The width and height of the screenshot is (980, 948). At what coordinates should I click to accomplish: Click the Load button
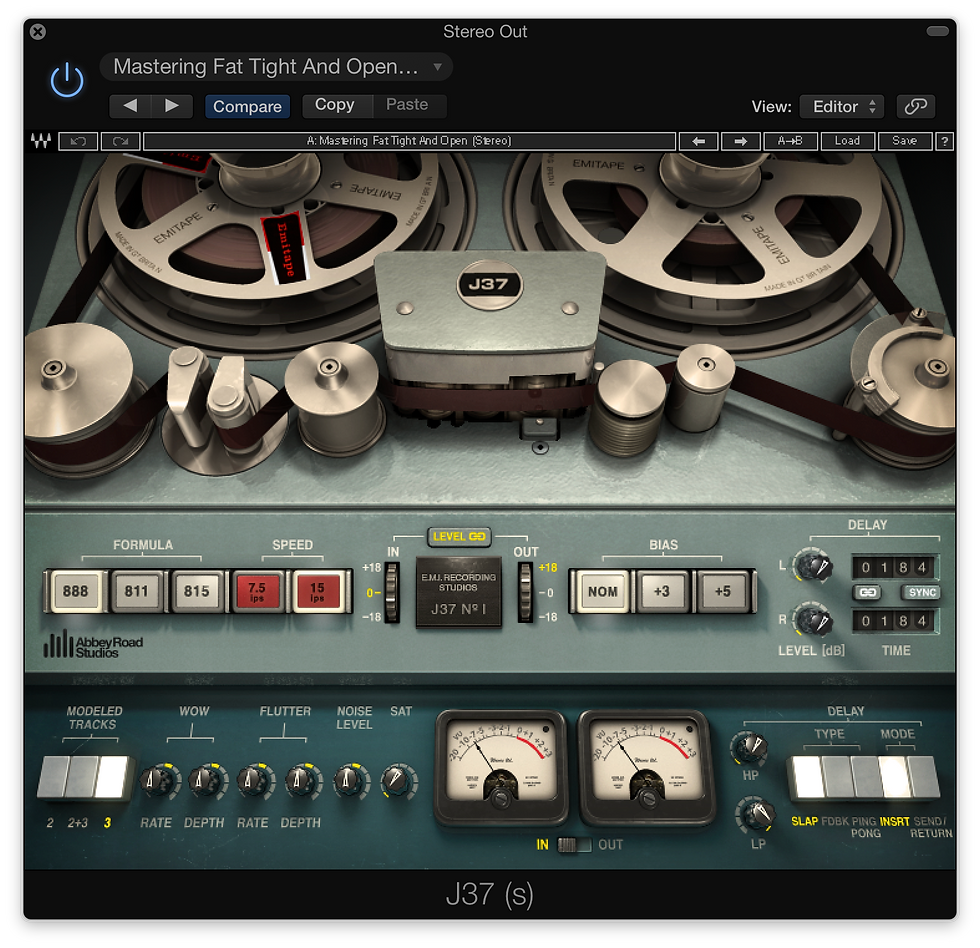point(848,141)
